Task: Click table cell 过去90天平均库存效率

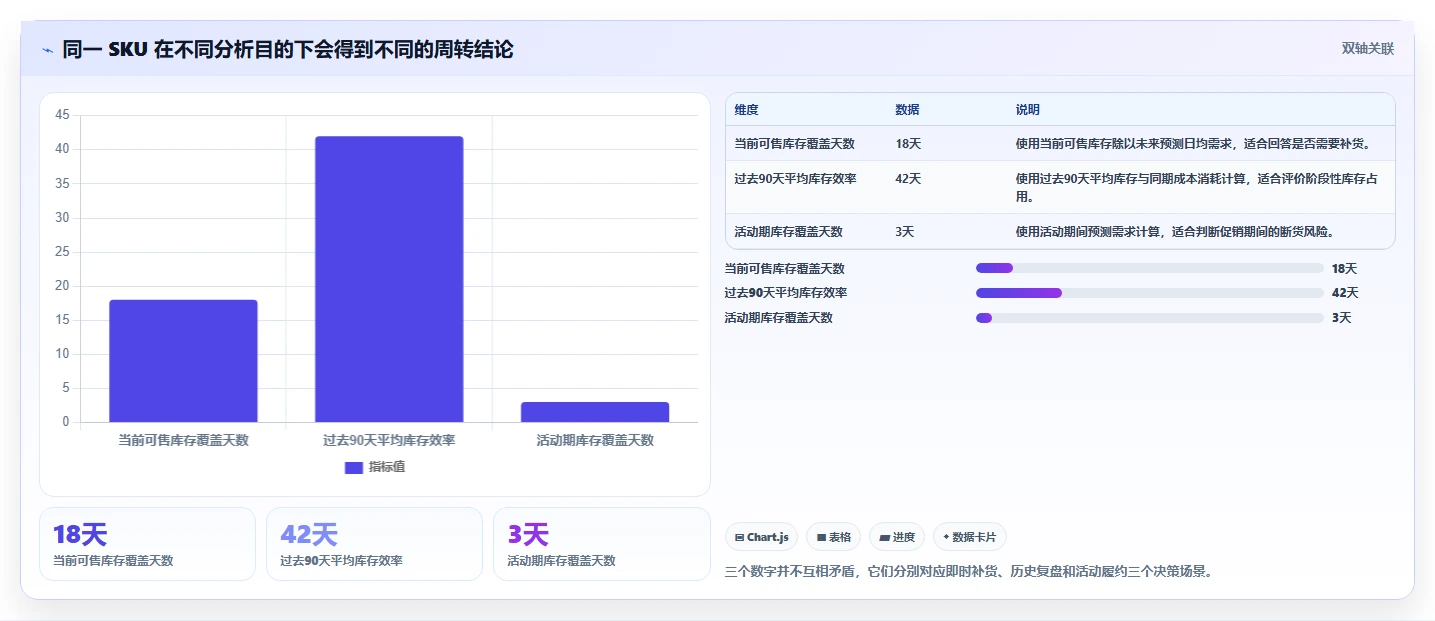Action: [x=795, y=179]
